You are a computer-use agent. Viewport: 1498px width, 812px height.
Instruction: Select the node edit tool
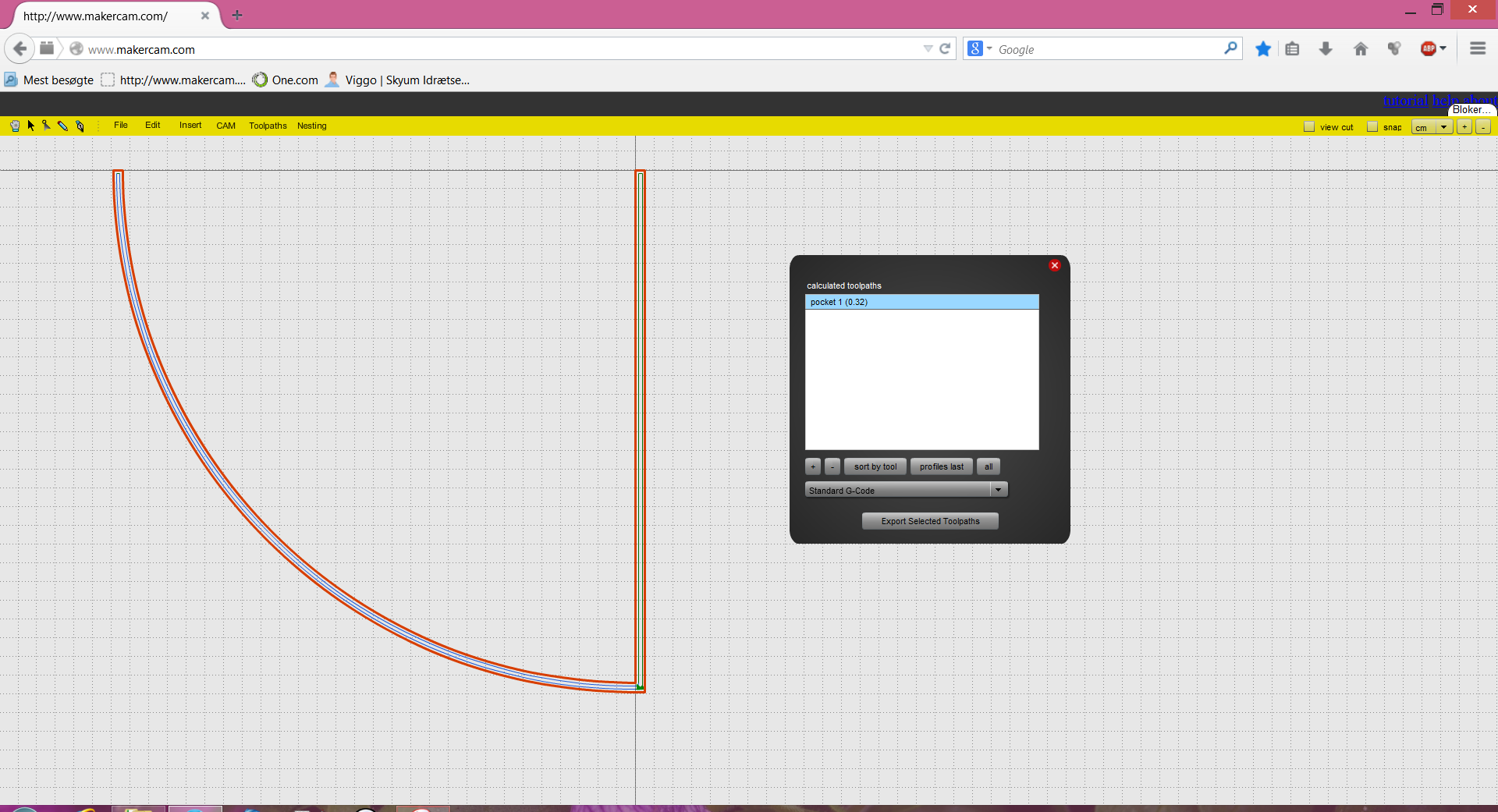(47, 126)
